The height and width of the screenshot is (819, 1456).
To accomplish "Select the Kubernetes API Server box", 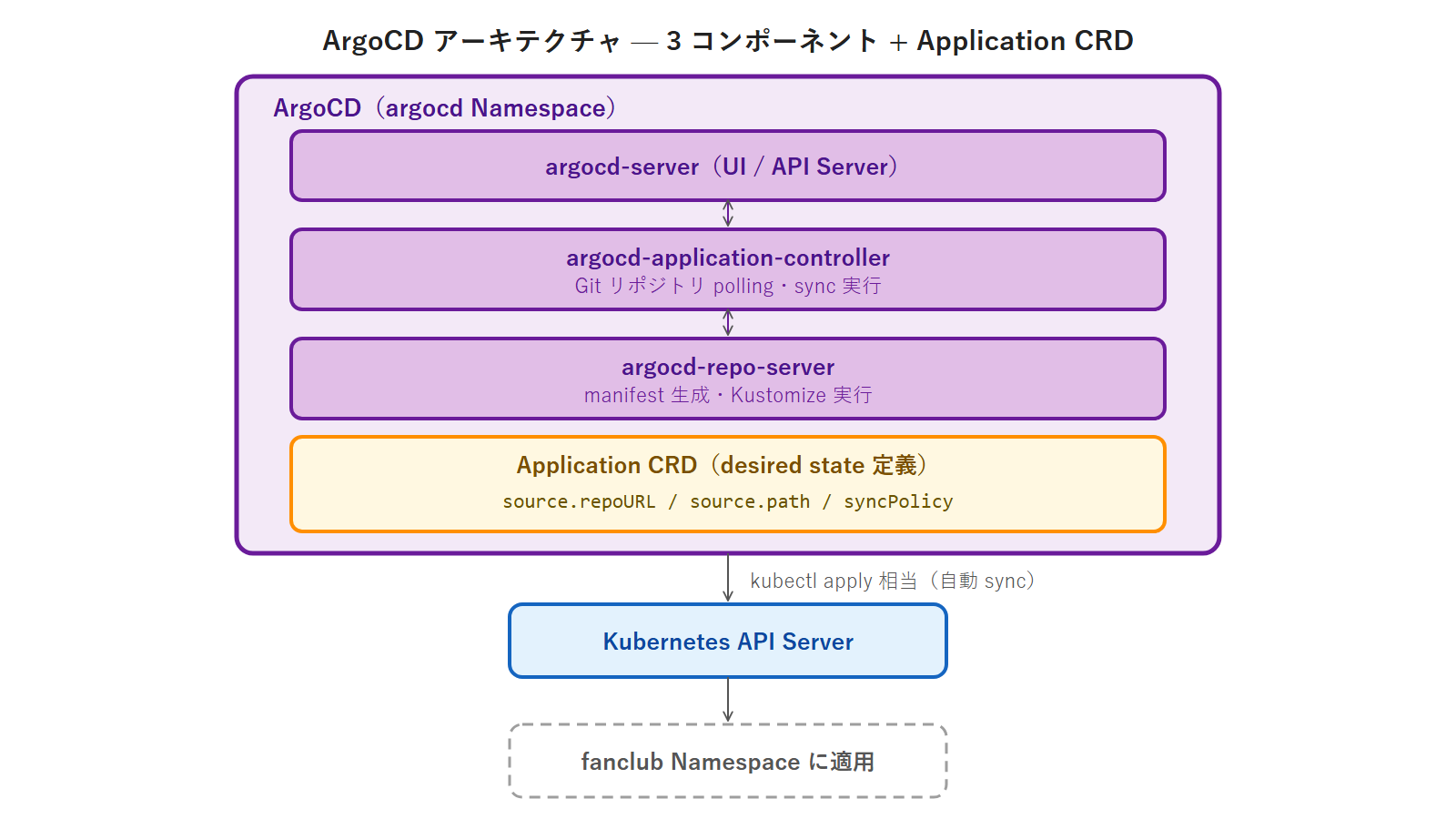I will (728, 641).
